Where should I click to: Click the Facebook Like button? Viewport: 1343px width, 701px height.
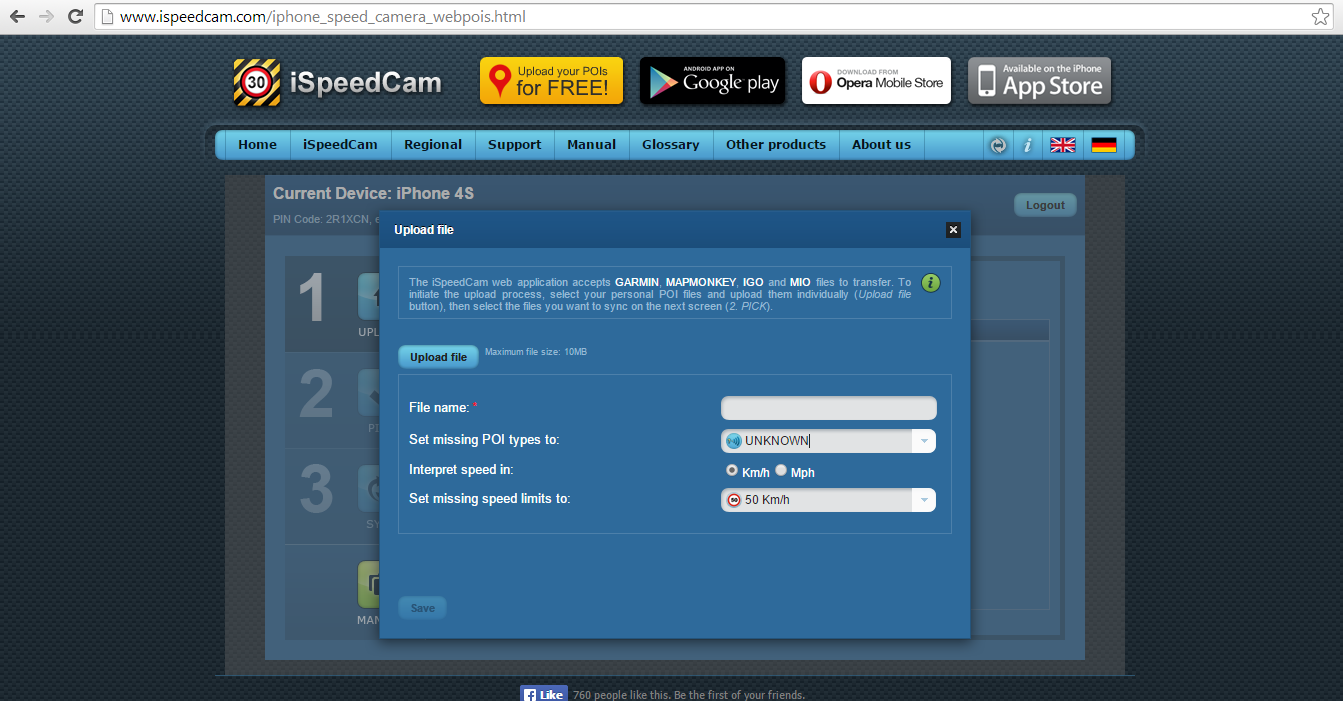point(544,694)
